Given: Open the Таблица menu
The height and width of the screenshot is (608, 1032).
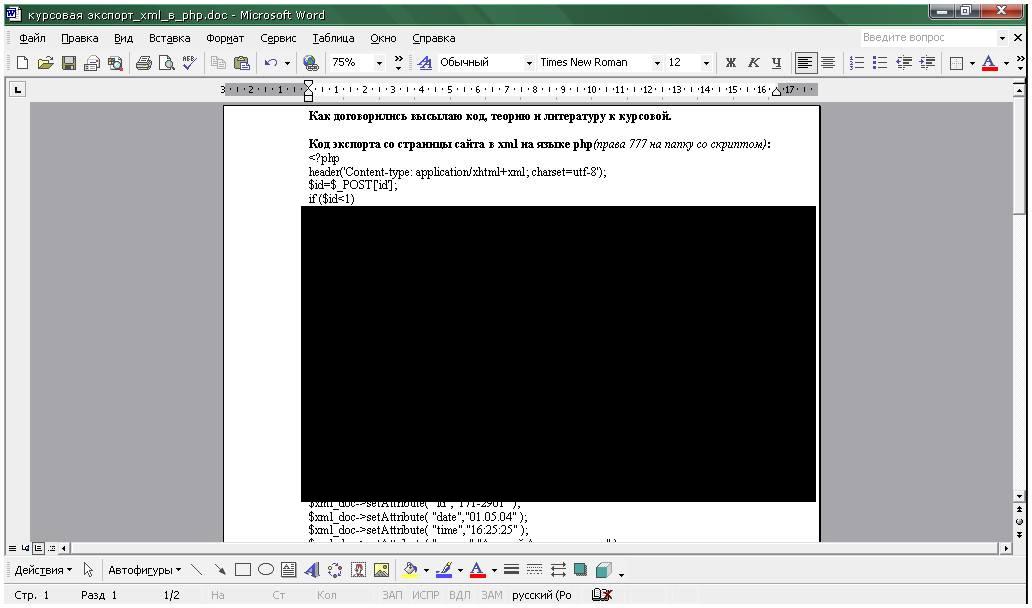Looking at the screenshot, I should 333,38.
